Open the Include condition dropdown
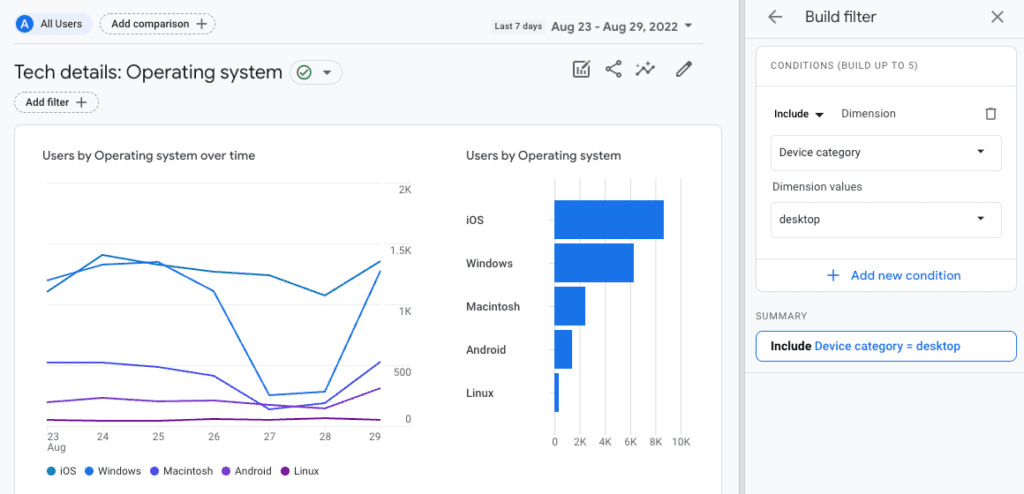This screenshot has width=1024, height=494. pos(799,114)
